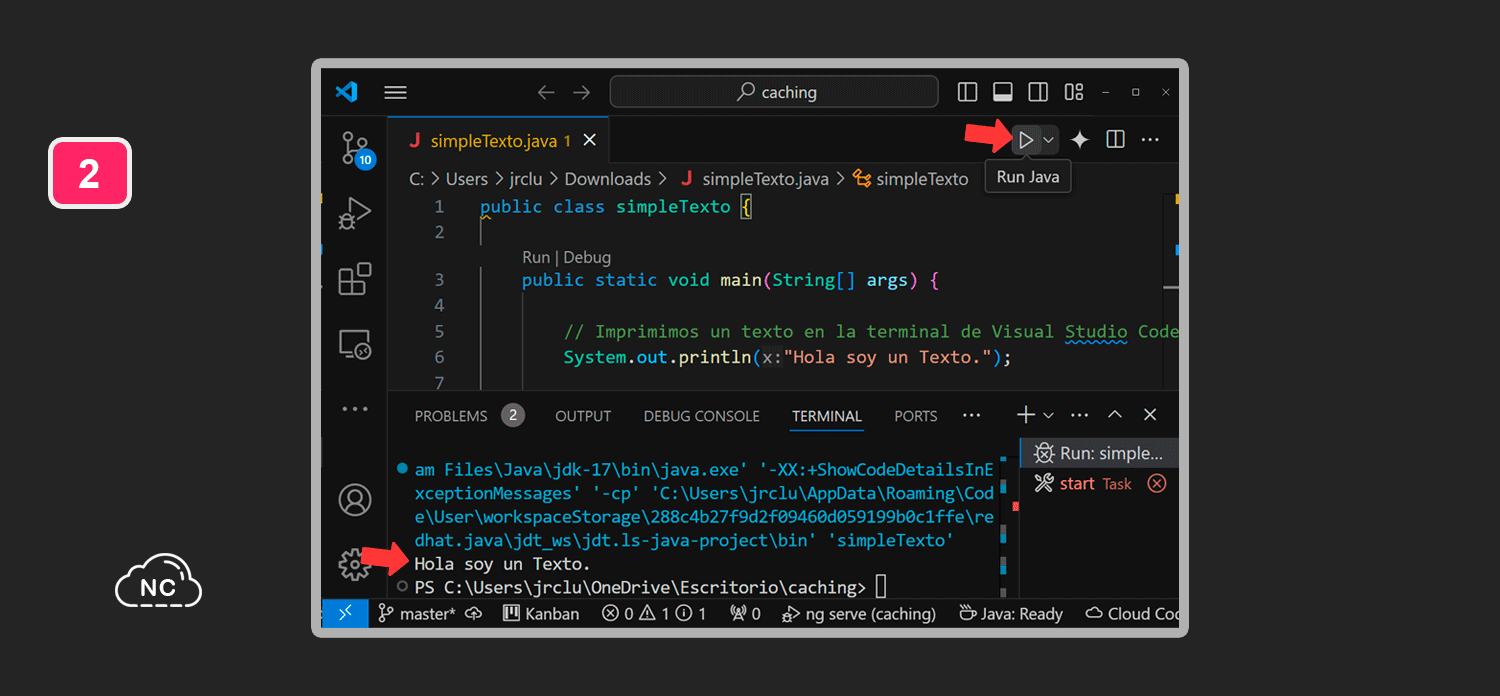Click the editor minimap scrollbar
Screen dimensions: 1500x696
pos(1171,290)
